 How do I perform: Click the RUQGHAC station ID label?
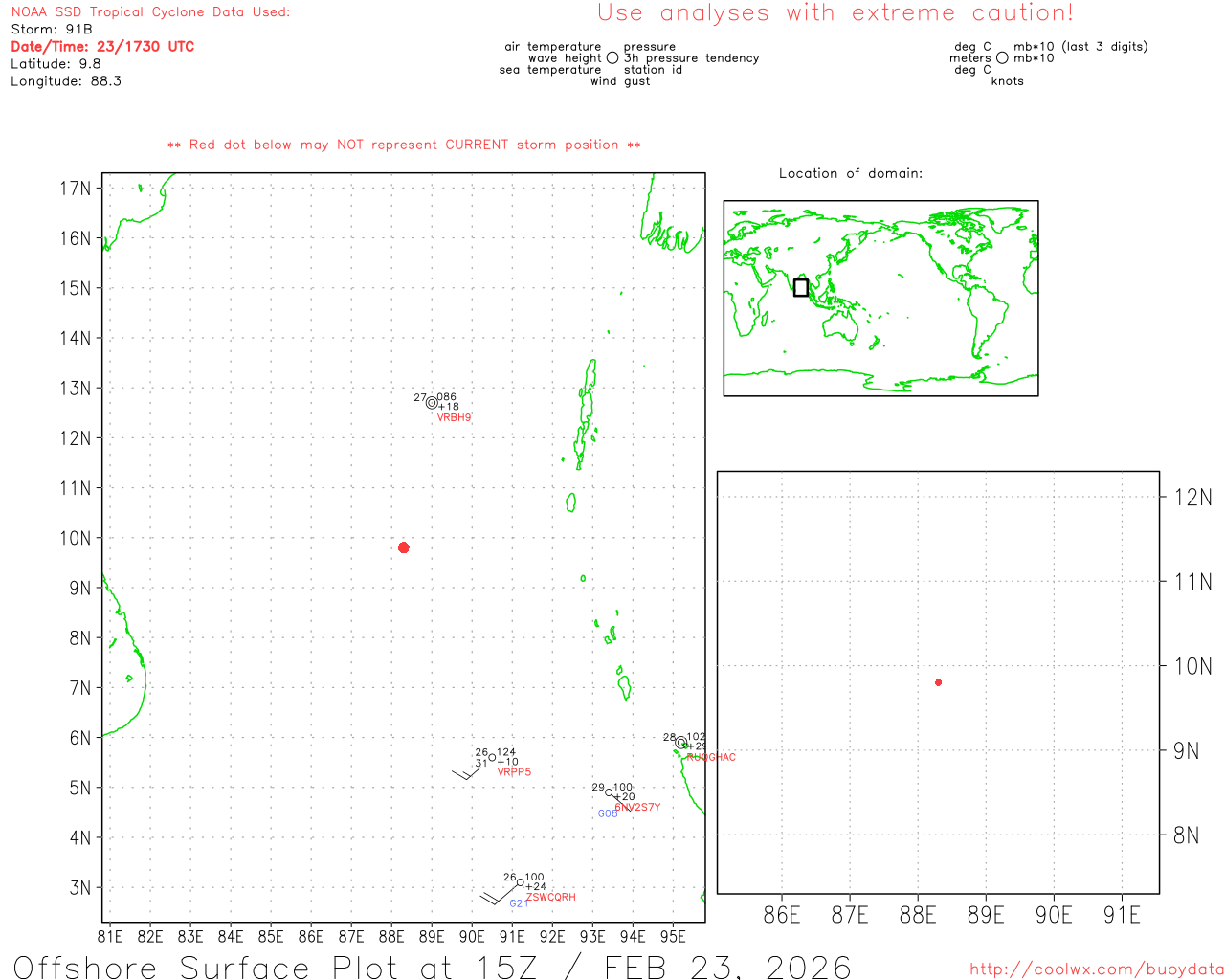click(711, 758)
